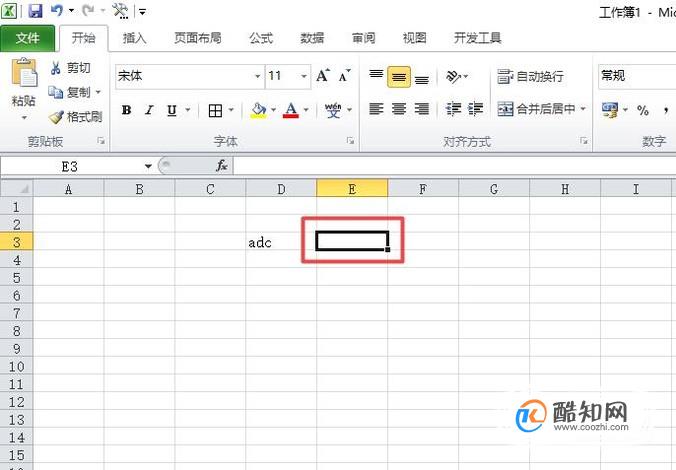Screen dimensions: 676x470
Task: Apply font color red A icon
Action: click(x=291, y=111)
